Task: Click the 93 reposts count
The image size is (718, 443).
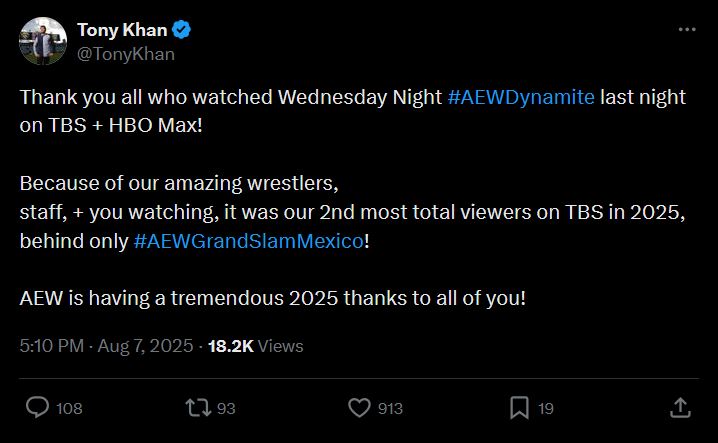Action: click(x=224, y=407)
